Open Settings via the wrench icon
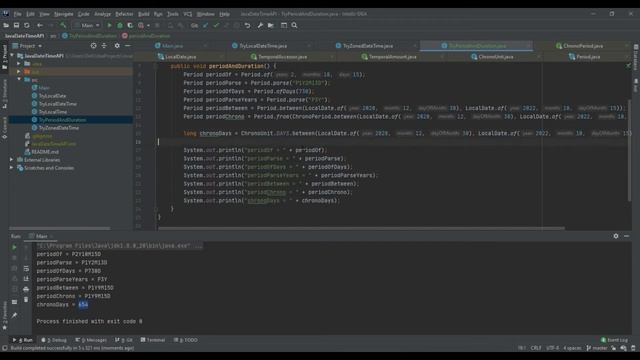This screenshot has width=640, height=360. click(260, 25)
